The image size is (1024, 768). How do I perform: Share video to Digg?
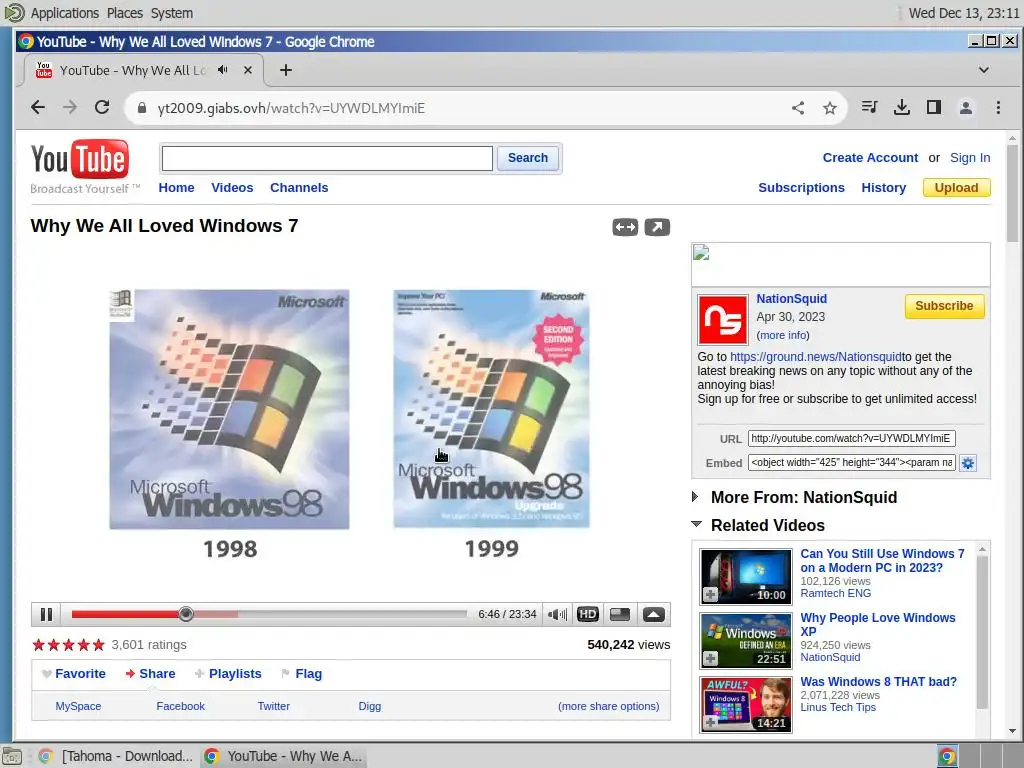pyautogui.click(x=370, y=706)
